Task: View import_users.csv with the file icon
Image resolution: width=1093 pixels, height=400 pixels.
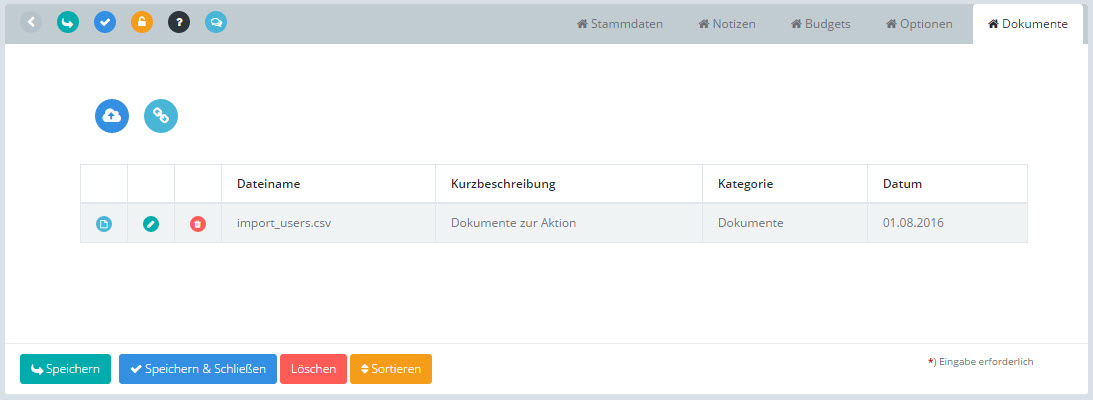Action: coord(104,224)
